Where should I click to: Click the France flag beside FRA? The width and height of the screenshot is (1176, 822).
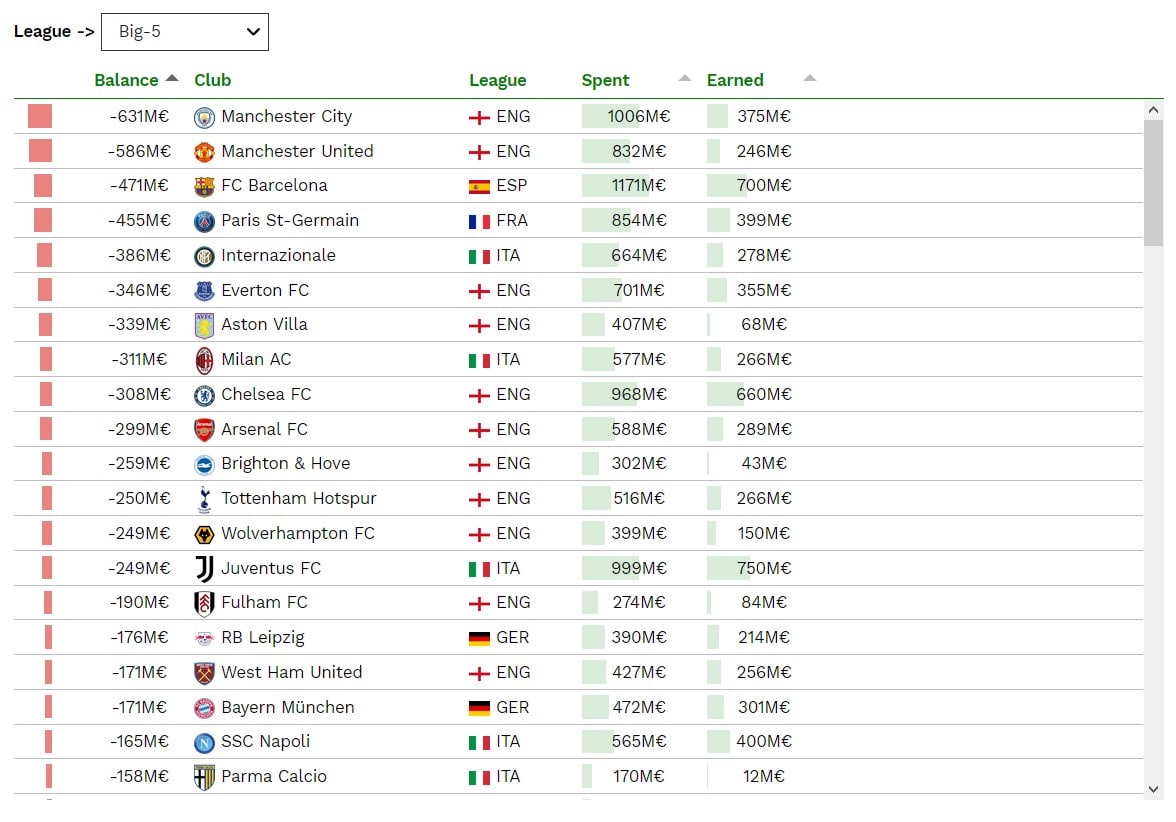point(479,221)
